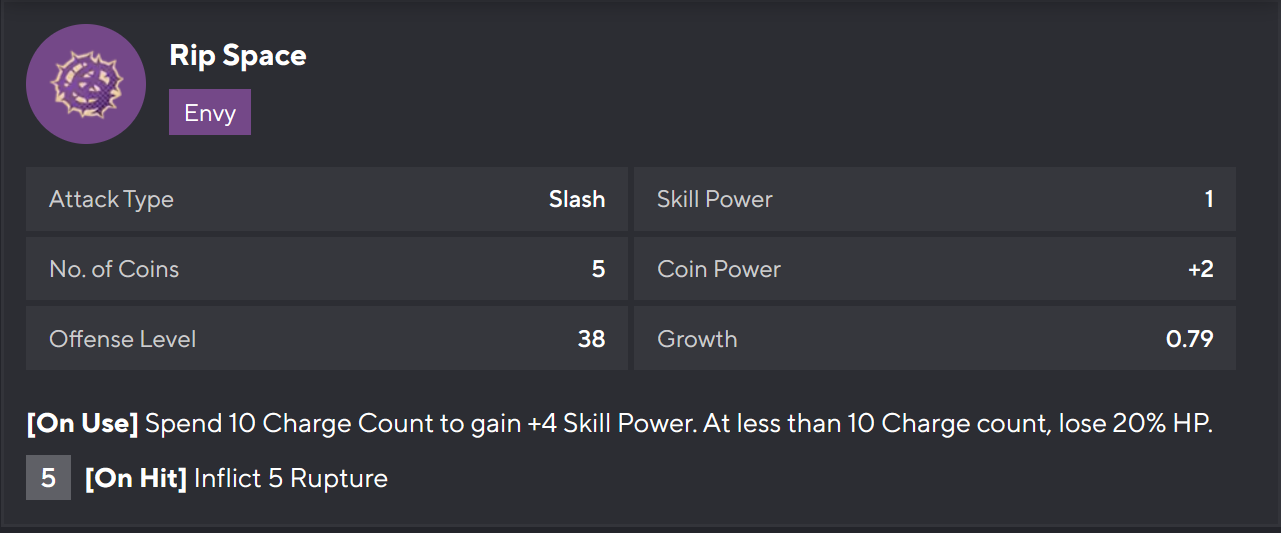Select the Growth value 0.79
This screenshot has height=533, width=1281.
click(x=1190, y=339)
